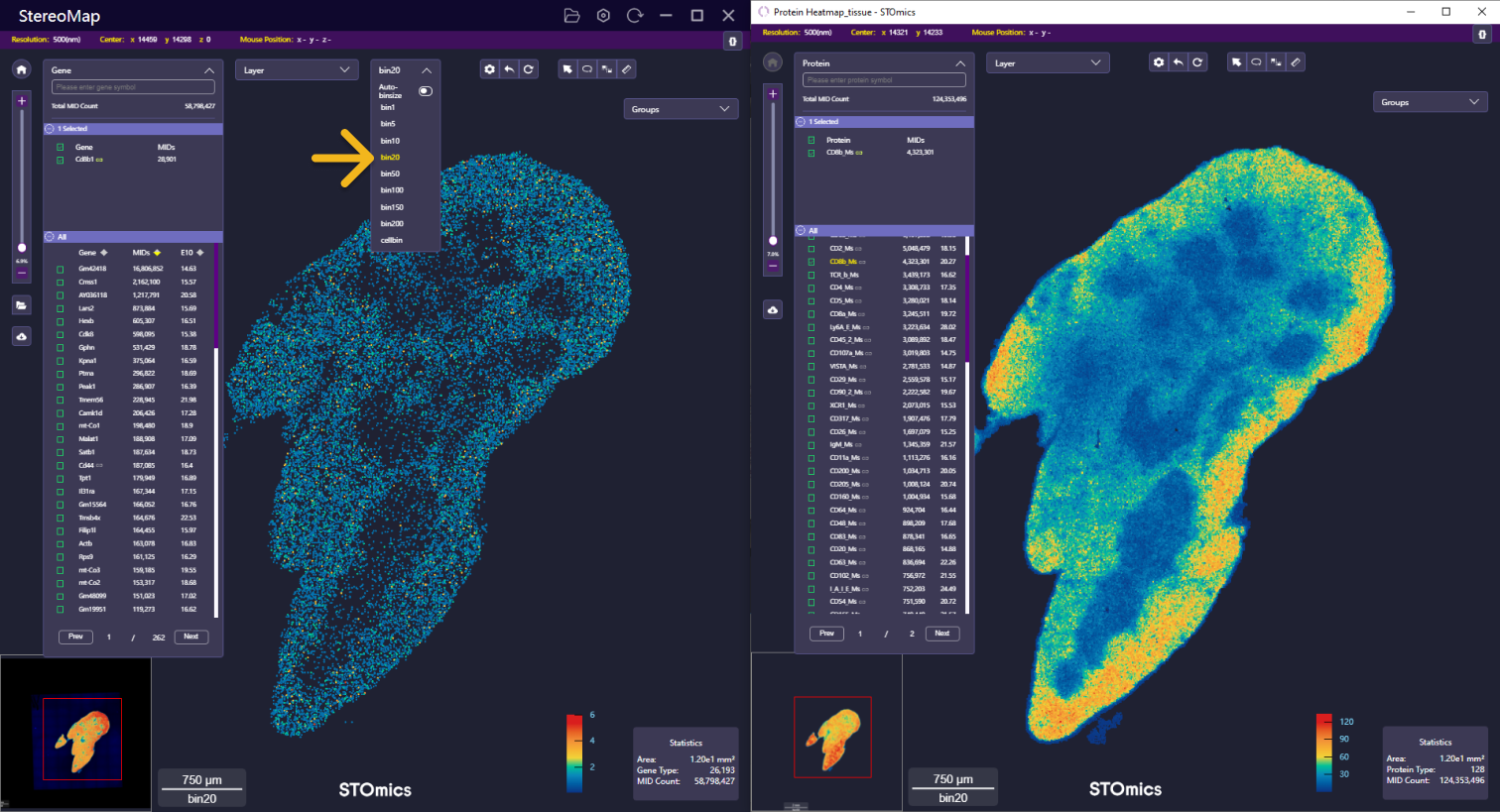Select the eraser tool in Protein Heatmap toolbar

coord(1296,62)
